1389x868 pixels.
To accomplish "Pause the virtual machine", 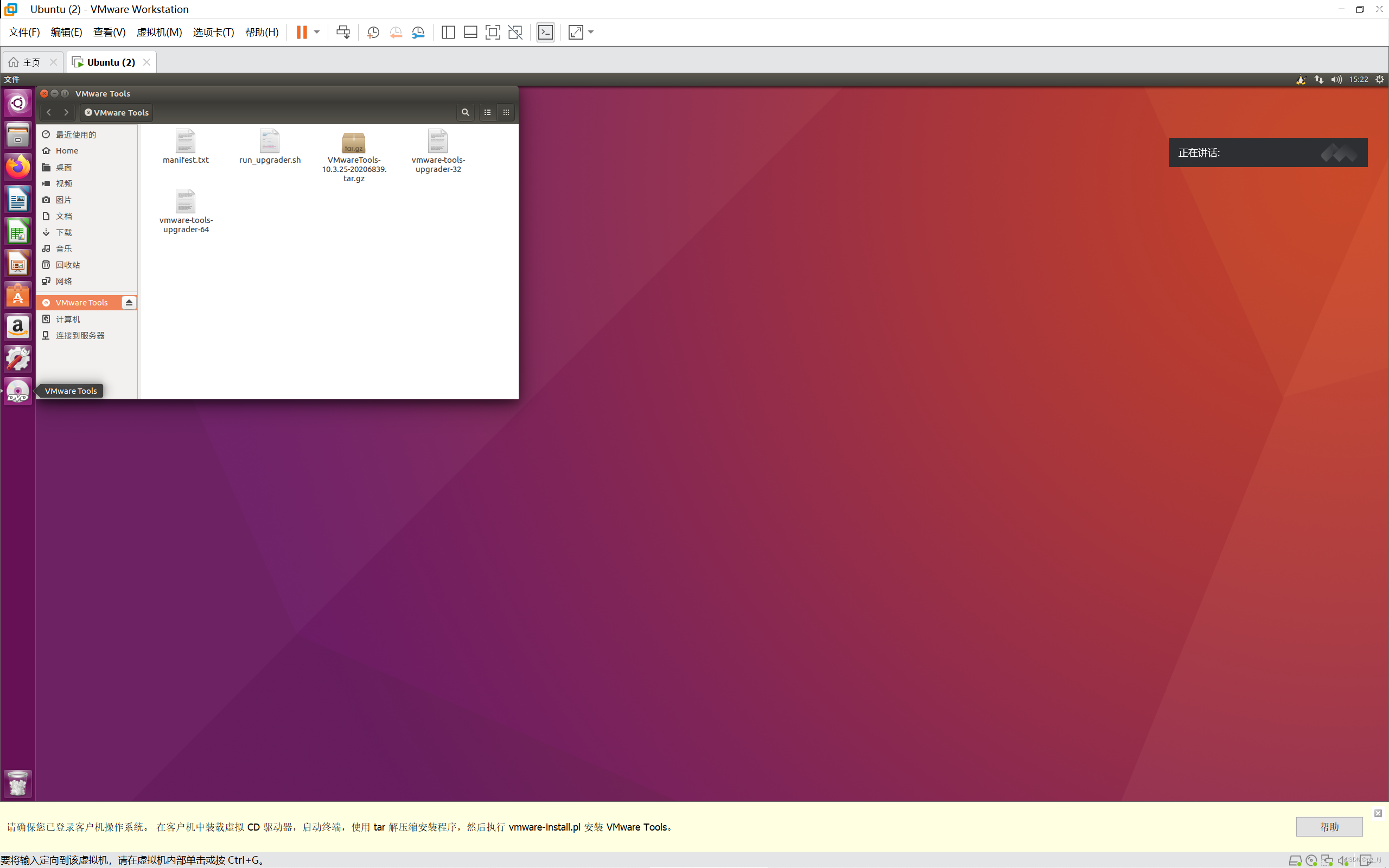I will (301, 32).
